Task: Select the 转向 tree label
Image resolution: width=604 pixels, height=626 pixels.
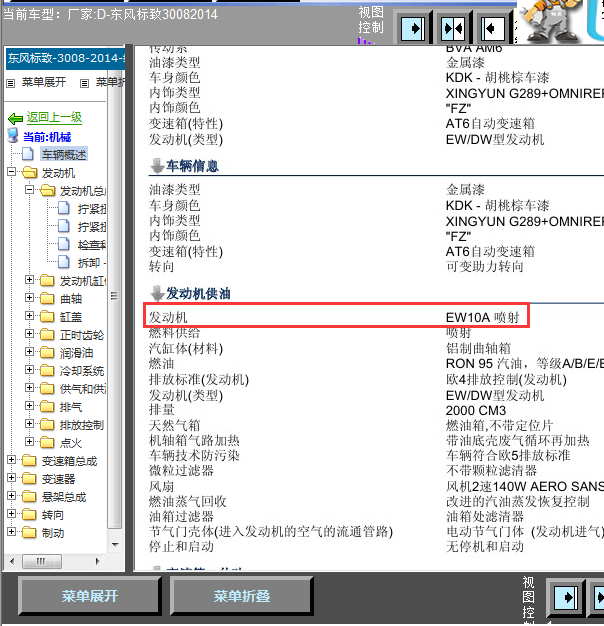Action: (x=53, y=515)
